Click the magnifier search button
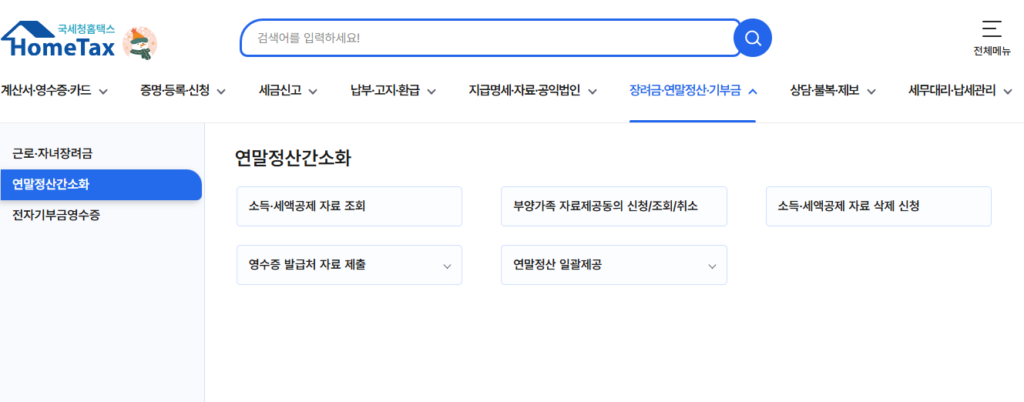Screen dimensions: 1024x402 [x=752, y=39]
